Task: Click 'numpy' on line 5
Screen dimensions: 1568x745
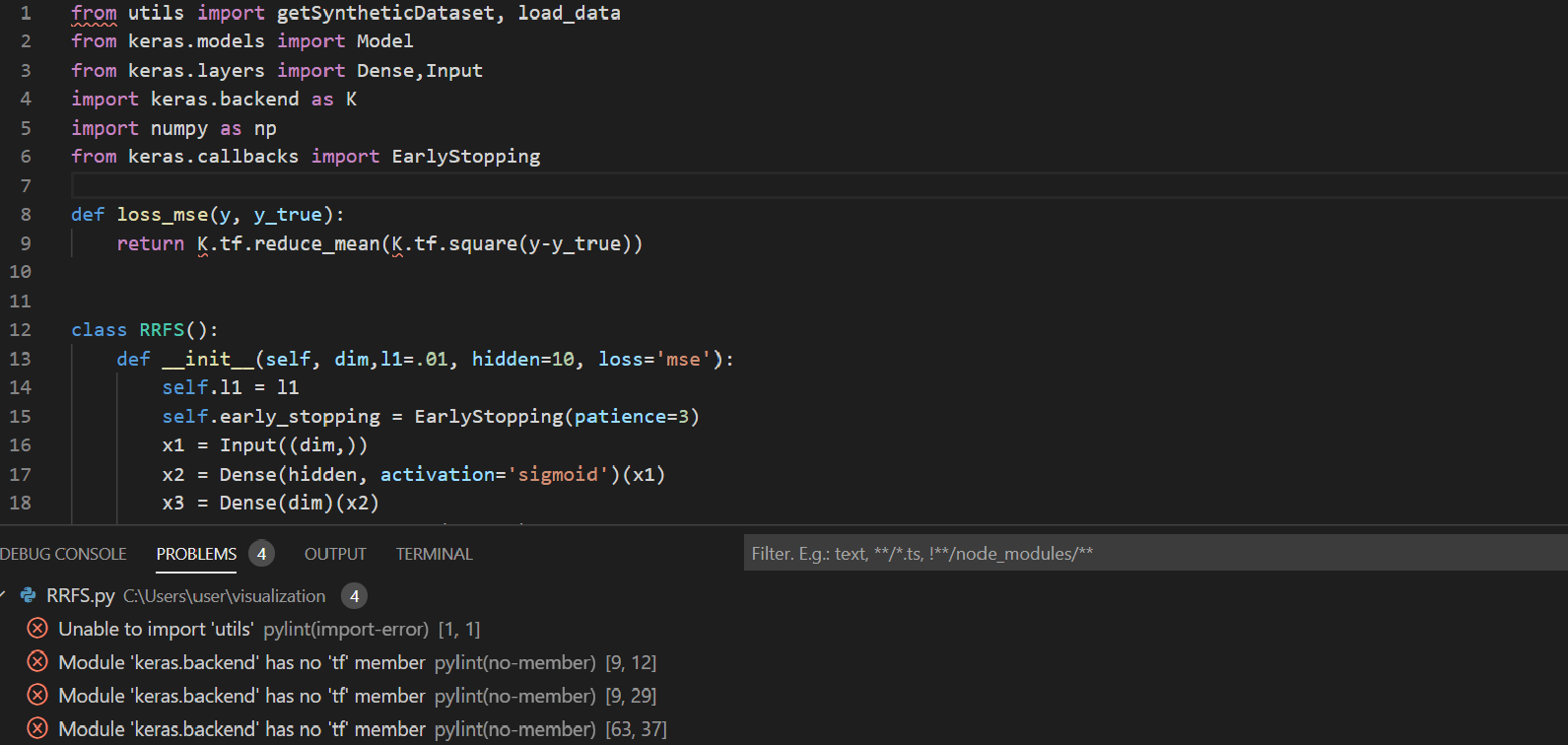Action: click(179, 128)
